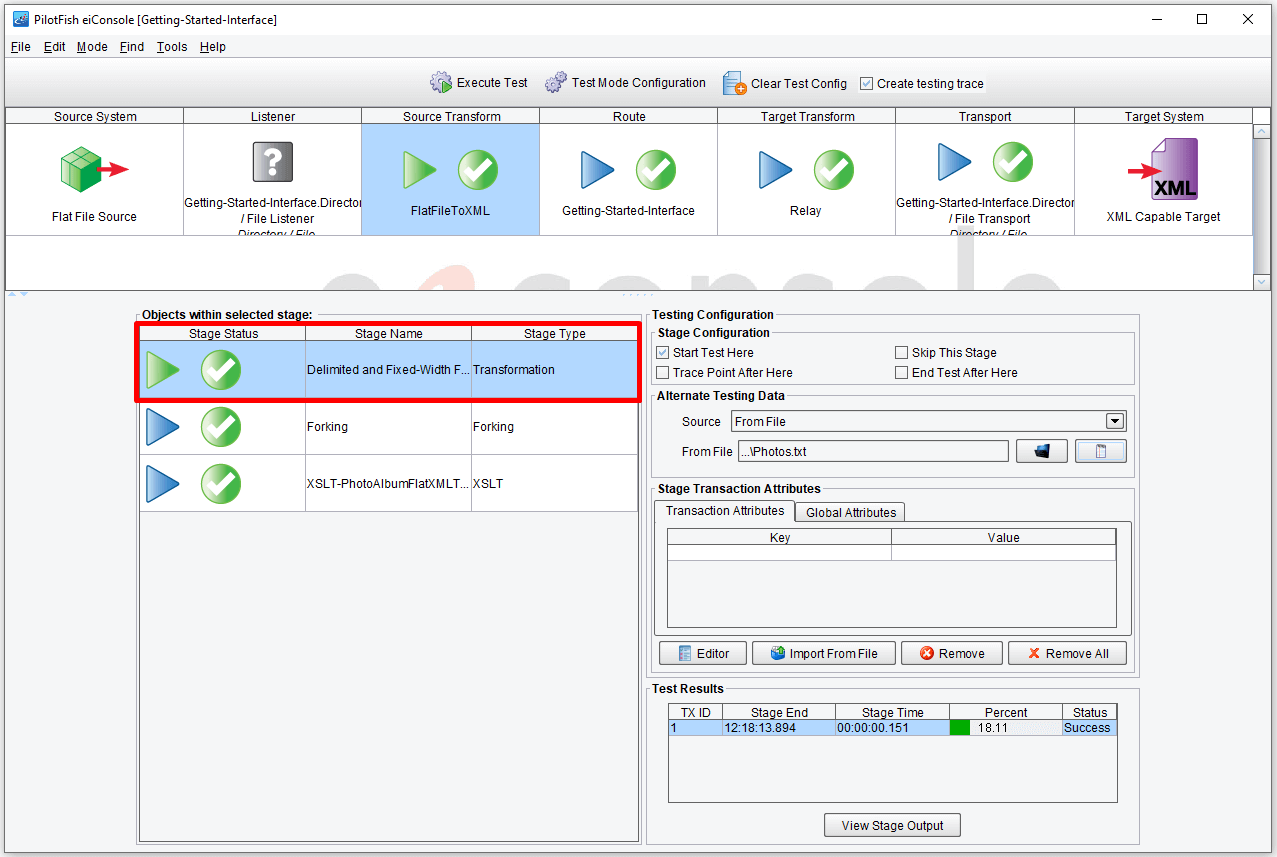Click the Stage End column header

point(779,713)
